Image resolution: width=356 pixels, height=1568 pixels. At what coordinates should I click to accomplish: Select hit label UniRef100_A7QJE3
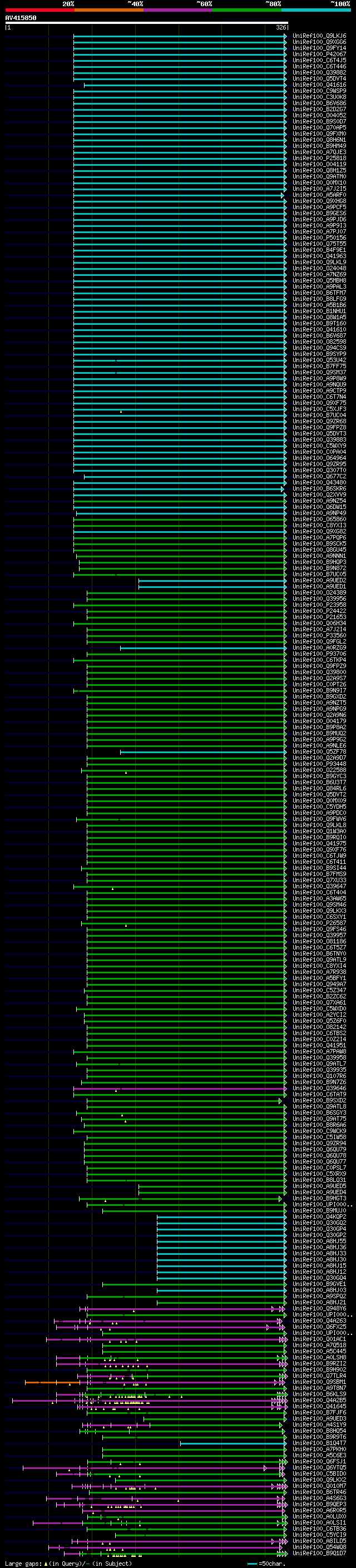coord(319,151)
